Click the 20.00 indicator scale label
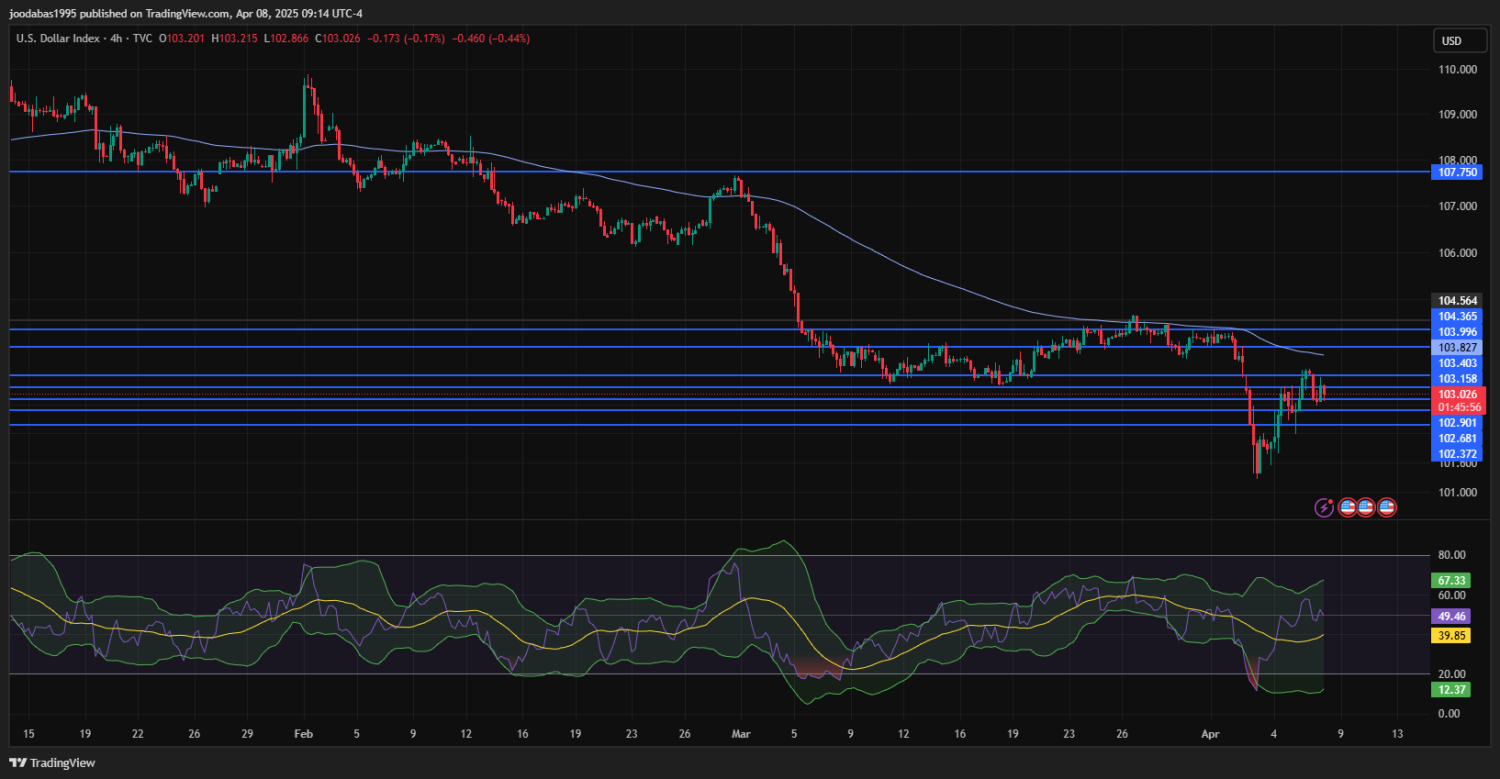Image resolution: width=1500 pixels, height=779 pixels. point(1452,674)
